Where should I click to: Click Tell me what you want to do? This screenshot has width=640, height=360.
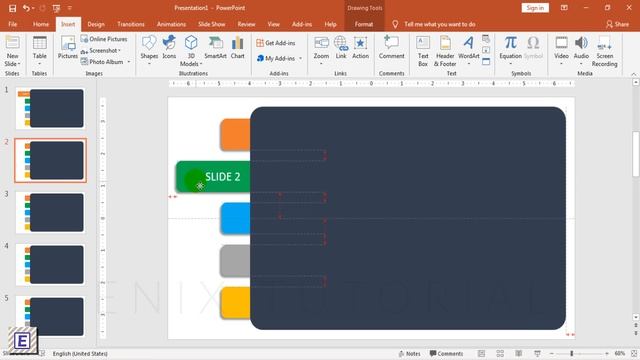tap(440, 24)
